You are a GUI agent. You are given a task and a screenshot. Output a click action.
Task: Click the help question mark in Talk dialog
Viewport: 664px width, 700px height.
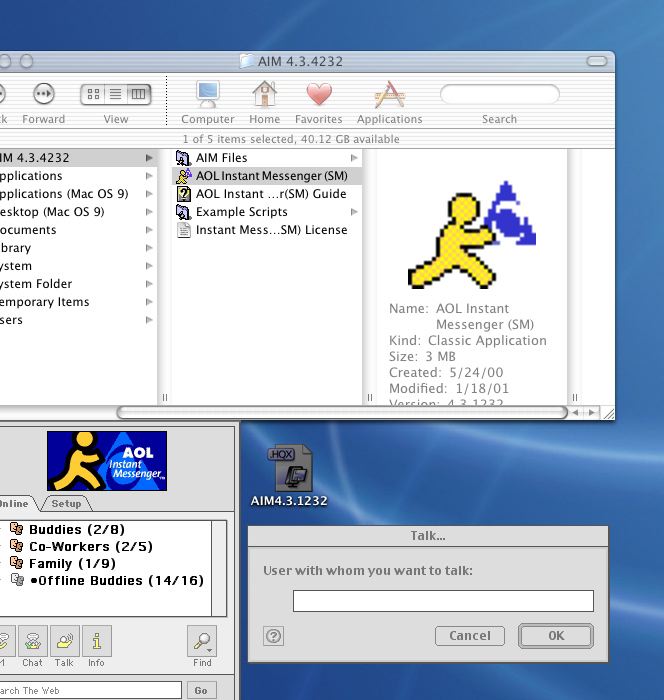pos(274,636)
